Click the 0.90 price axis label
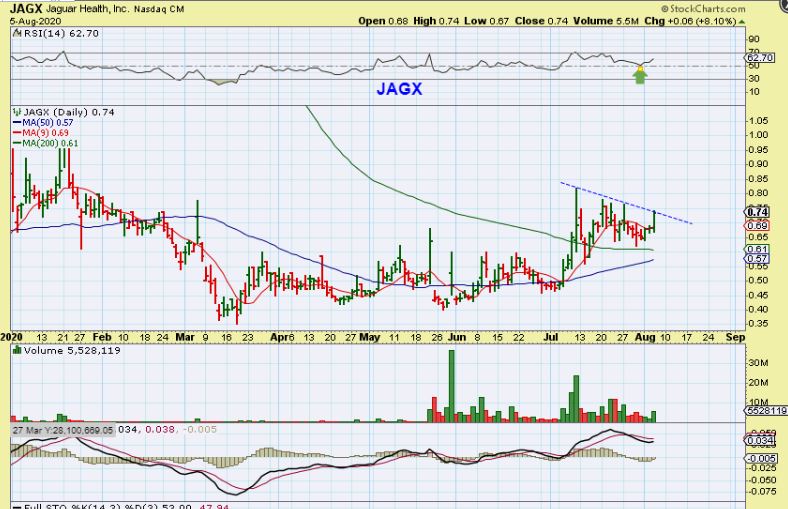The height and width of the screenshot is (509, 788). coord(758,164)
